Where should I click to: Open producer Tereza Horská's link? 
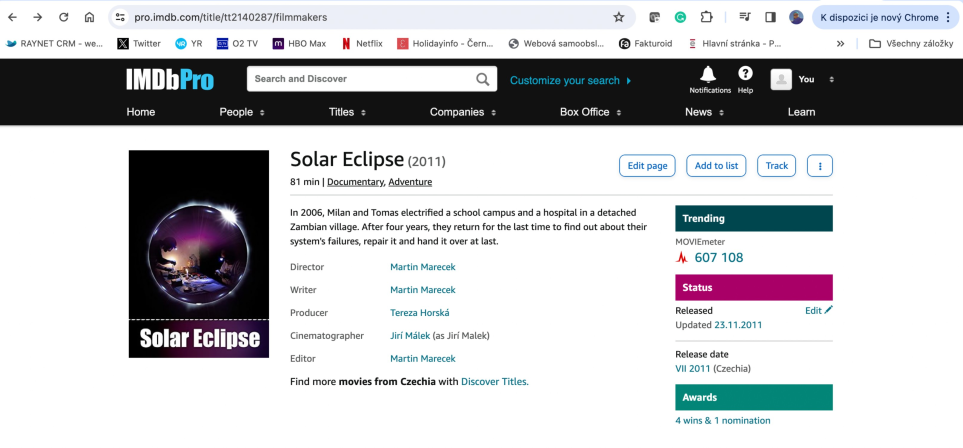click(x=419, y=313)
